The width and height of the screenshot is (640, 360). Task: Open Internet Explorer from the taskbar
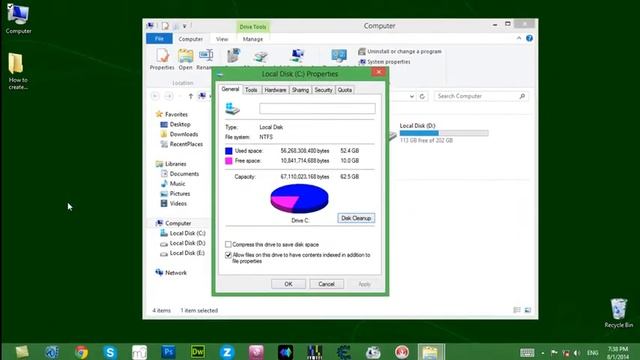coord(52,351)
